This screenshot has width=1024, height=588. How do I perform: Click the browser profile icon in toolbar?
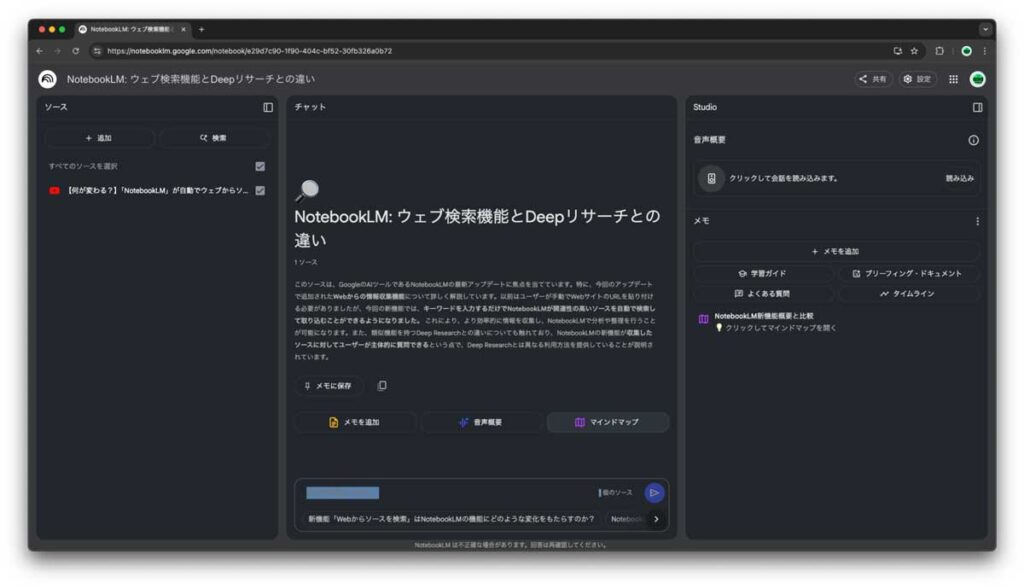point(966,51)
